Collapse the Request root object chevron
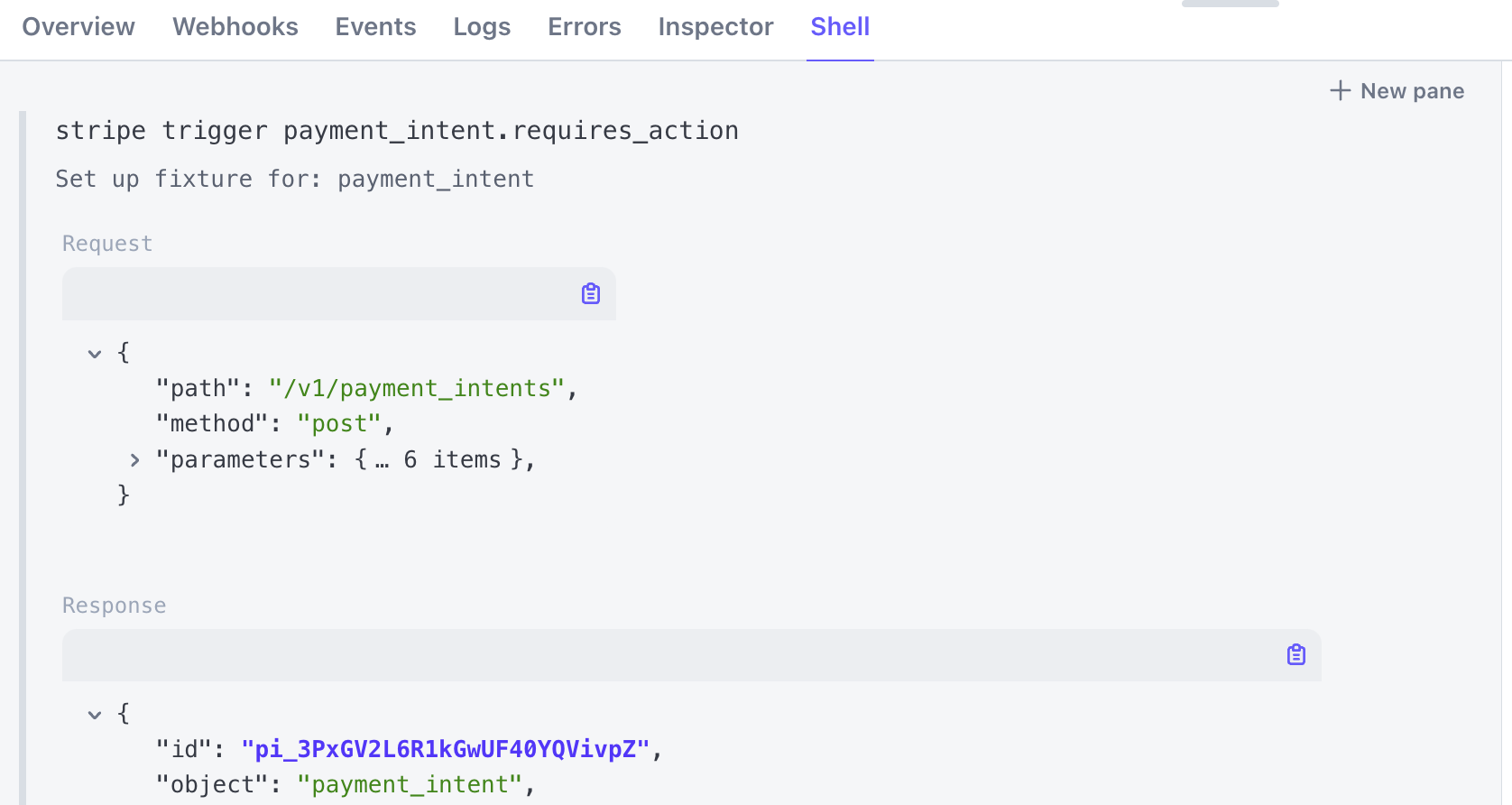Image resolution: width=1512 pixels, height=805 pixels. click(x=95, y=354)
